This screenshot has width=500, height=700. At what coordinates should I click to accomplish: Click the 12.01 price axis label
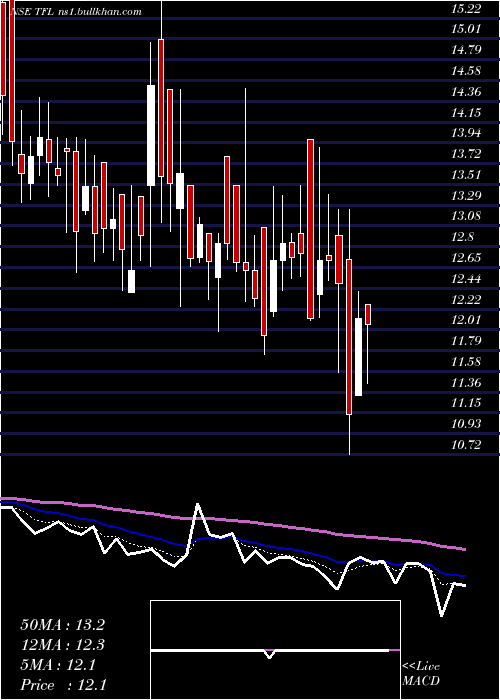tap(466, 320)
